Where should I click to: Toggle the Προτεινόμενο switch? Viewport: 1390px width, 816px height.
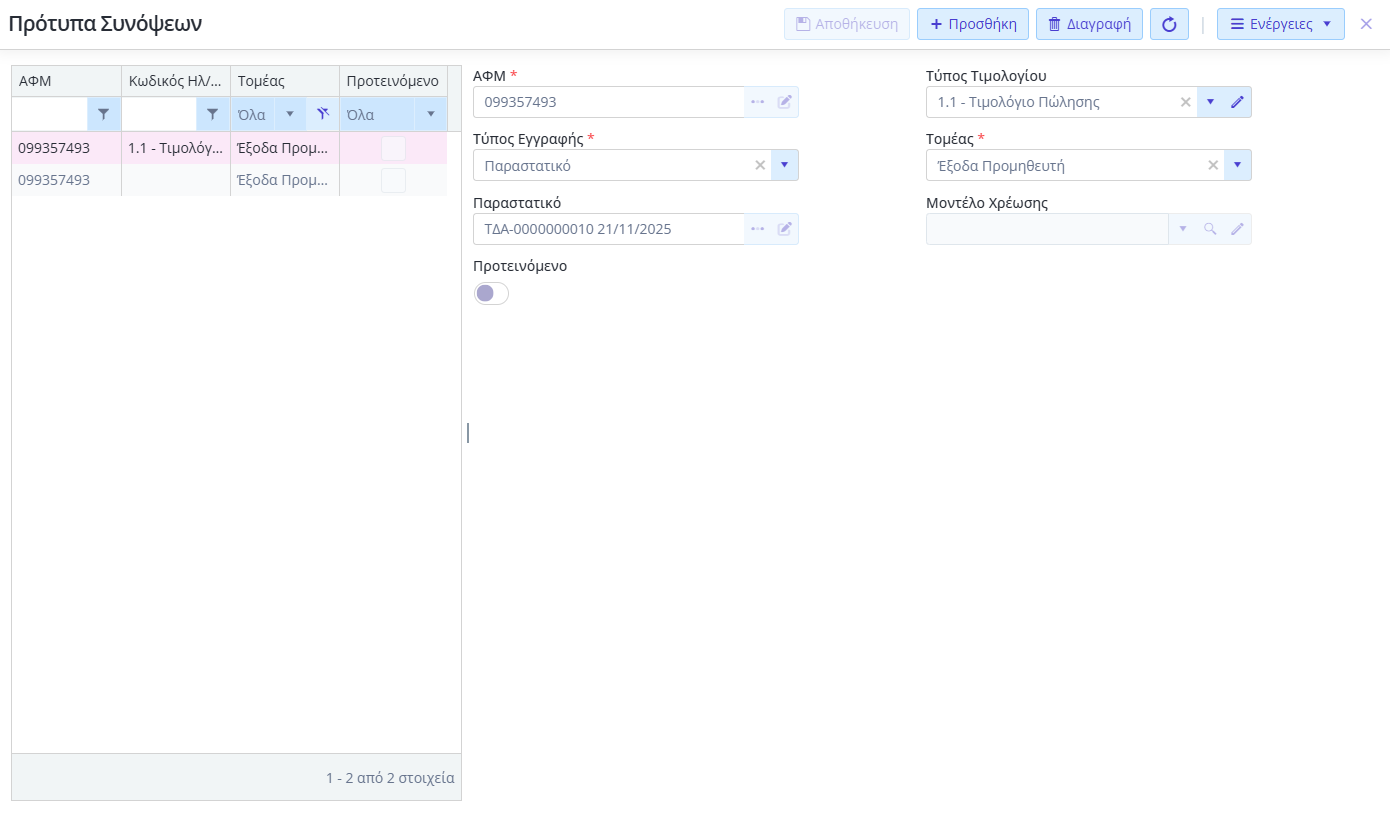(x=491, y=293)
